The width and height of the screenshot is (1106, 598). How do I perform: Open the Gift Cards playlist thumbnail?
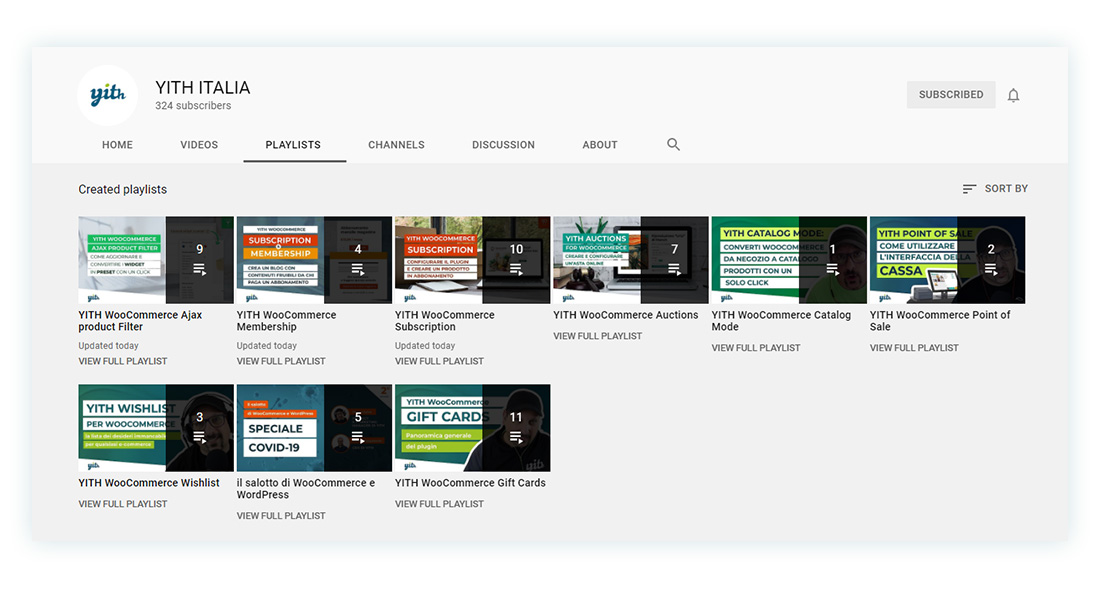[473, 428]
